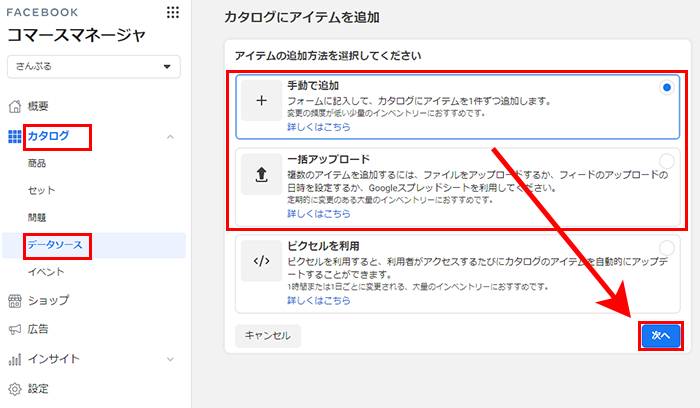Image resolution: width=700 pixels, height=408 pixels.
Task: Click the 一括アップロード option title
Action: tap(329, 159)
